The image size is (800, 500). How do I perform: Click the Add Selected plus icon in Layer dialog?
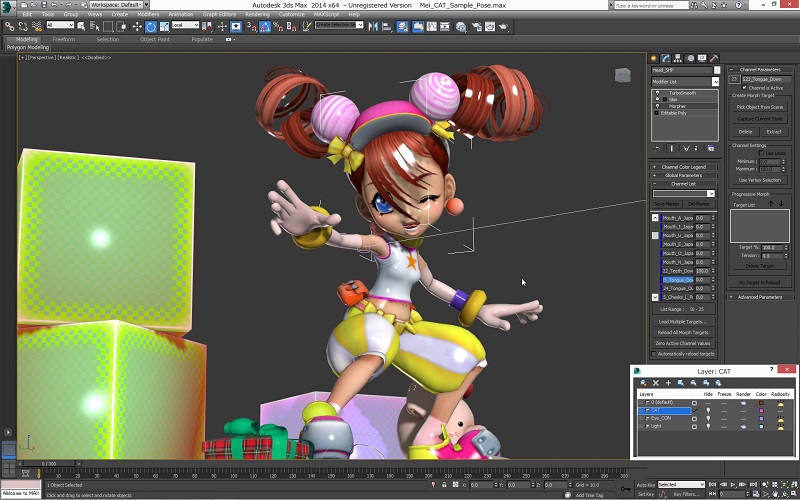click(668, 383)
